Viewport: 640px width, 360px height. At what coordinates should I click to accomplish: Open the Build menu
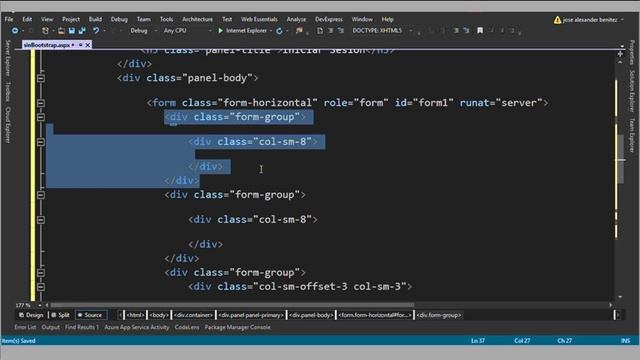click(x=95, y=19)
